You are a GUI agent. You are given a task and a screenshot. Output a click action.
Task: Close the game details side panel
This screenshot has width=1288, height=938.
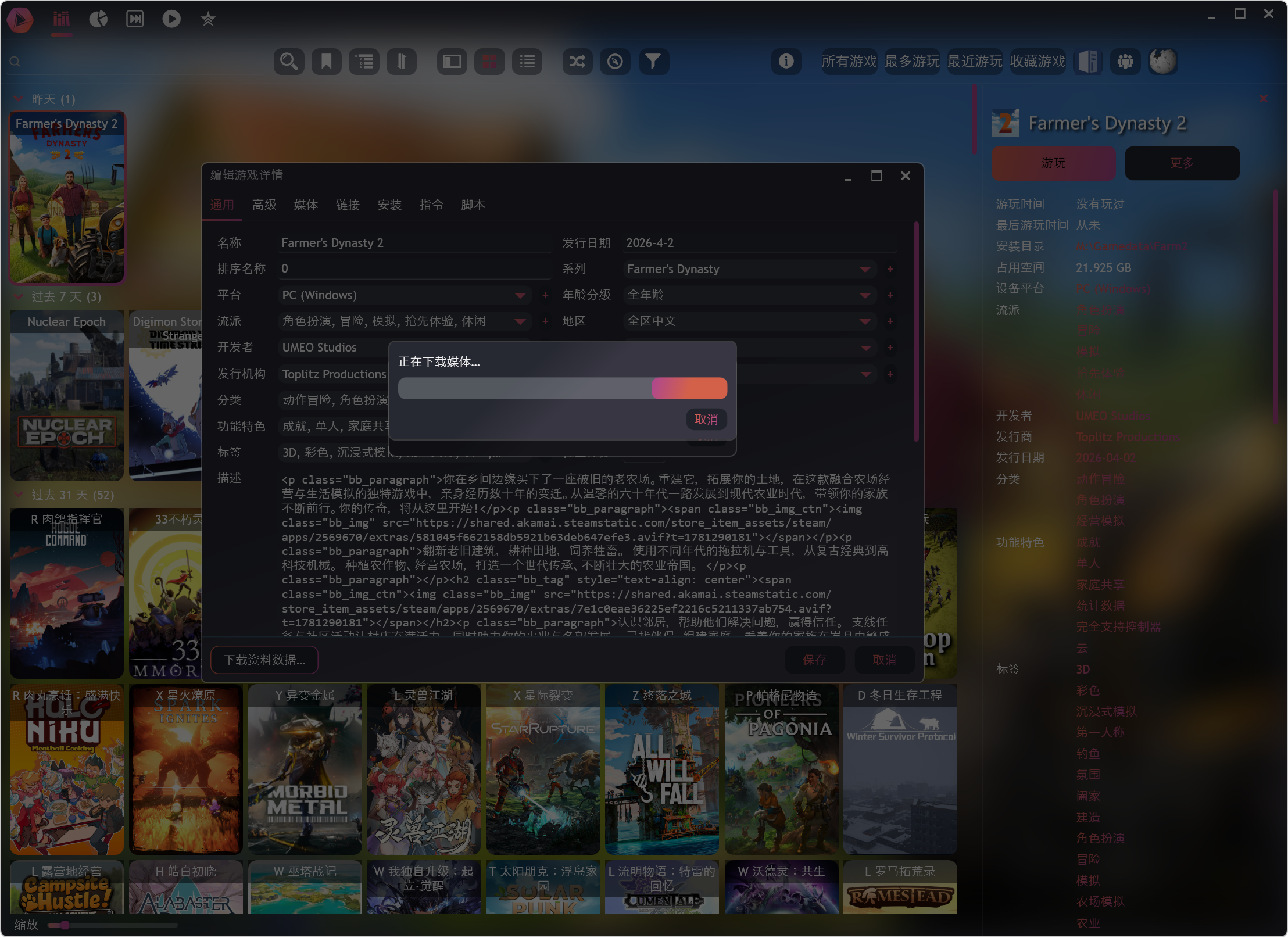[x=1263, y=98]
